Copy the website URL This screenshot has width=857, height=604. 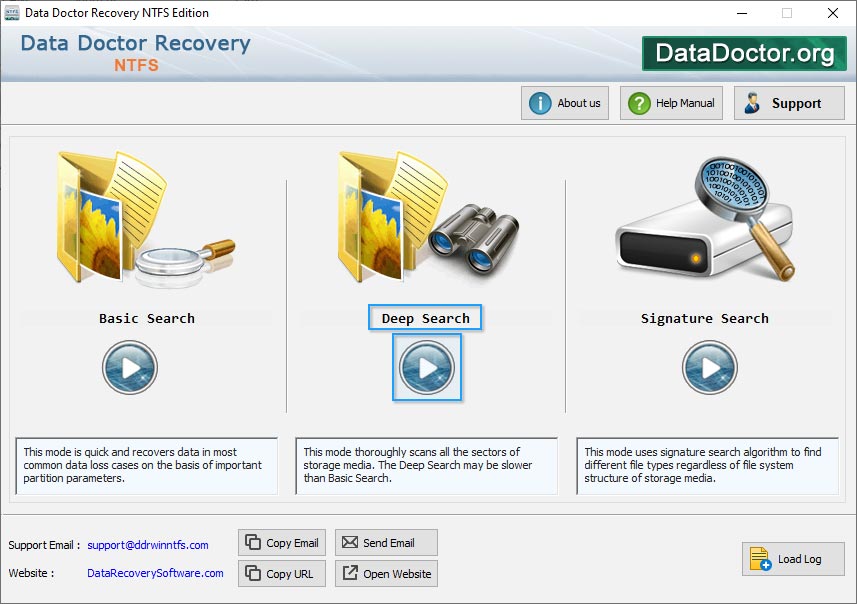(282, 573)
